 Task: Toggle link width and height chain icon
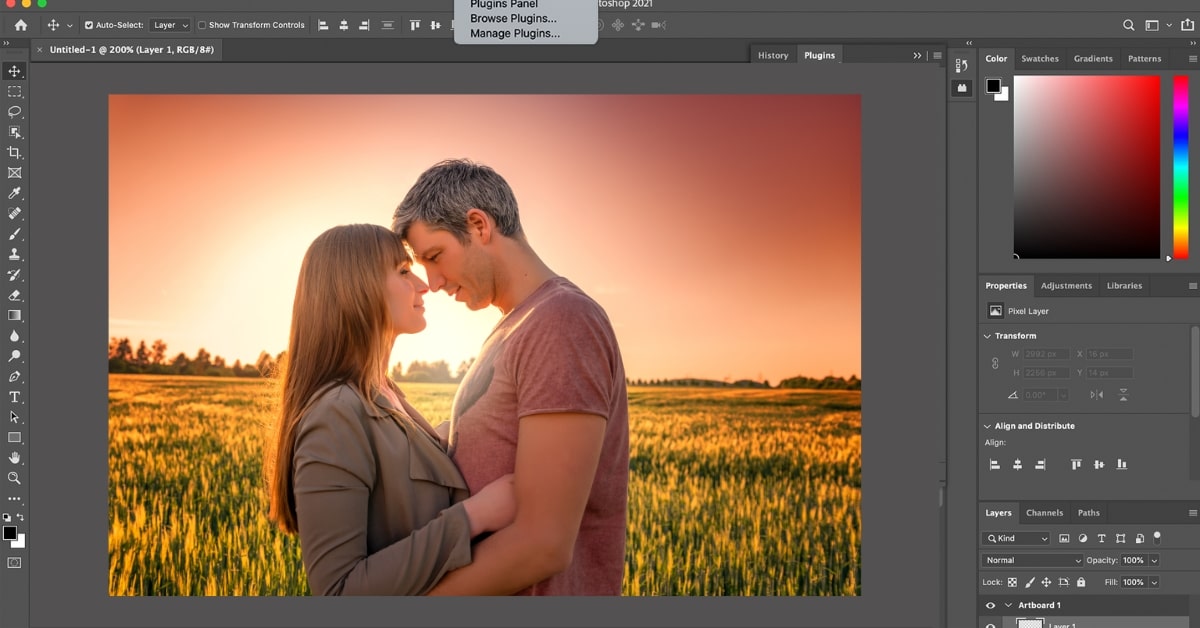point(995,364)
